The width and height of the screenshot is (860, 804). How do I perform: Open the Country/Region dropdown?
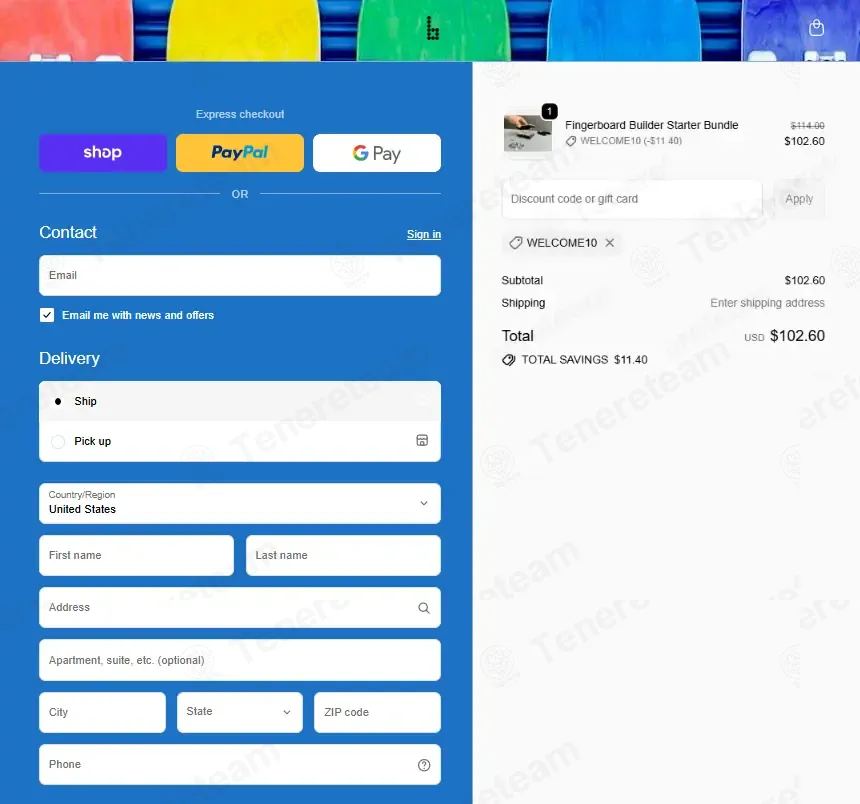240,503
